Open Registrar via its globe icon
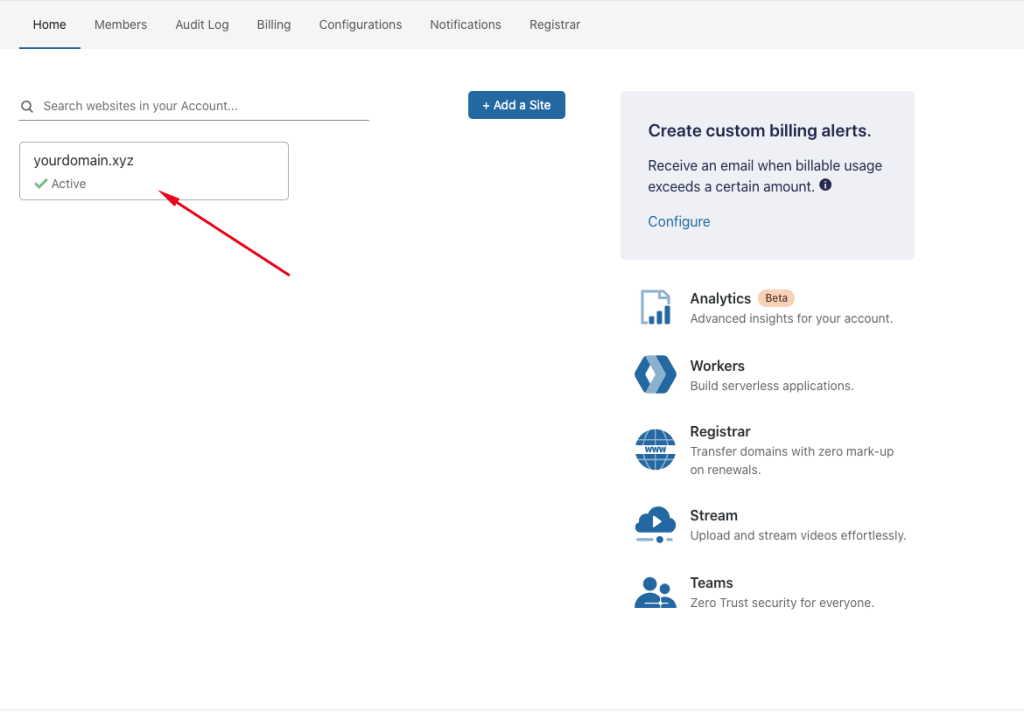Screen dimensions: 1024x712 tap(655, 449)
